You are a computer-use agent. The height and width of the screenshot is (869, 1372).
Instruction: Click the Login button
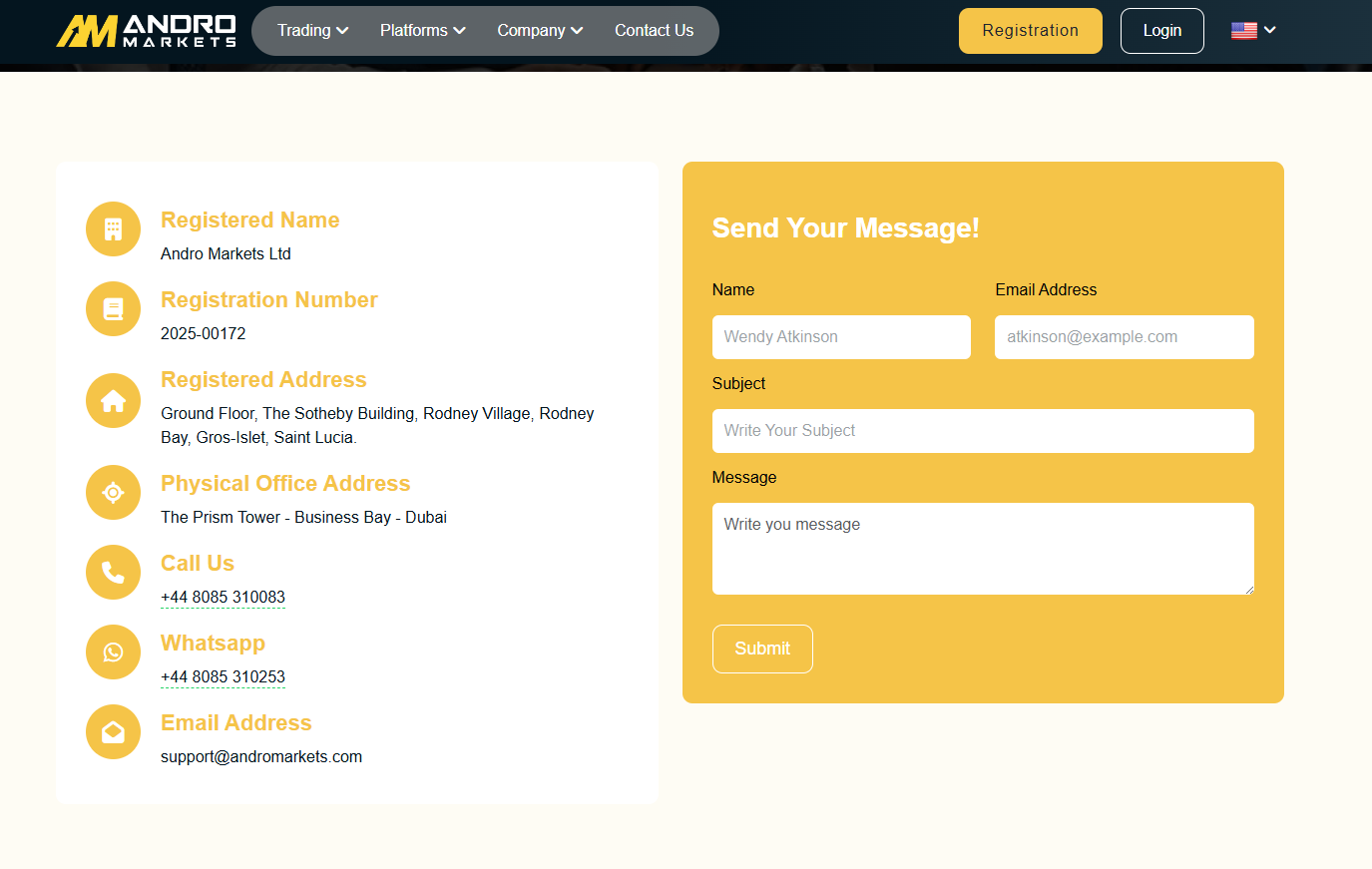click(1162, 31)
